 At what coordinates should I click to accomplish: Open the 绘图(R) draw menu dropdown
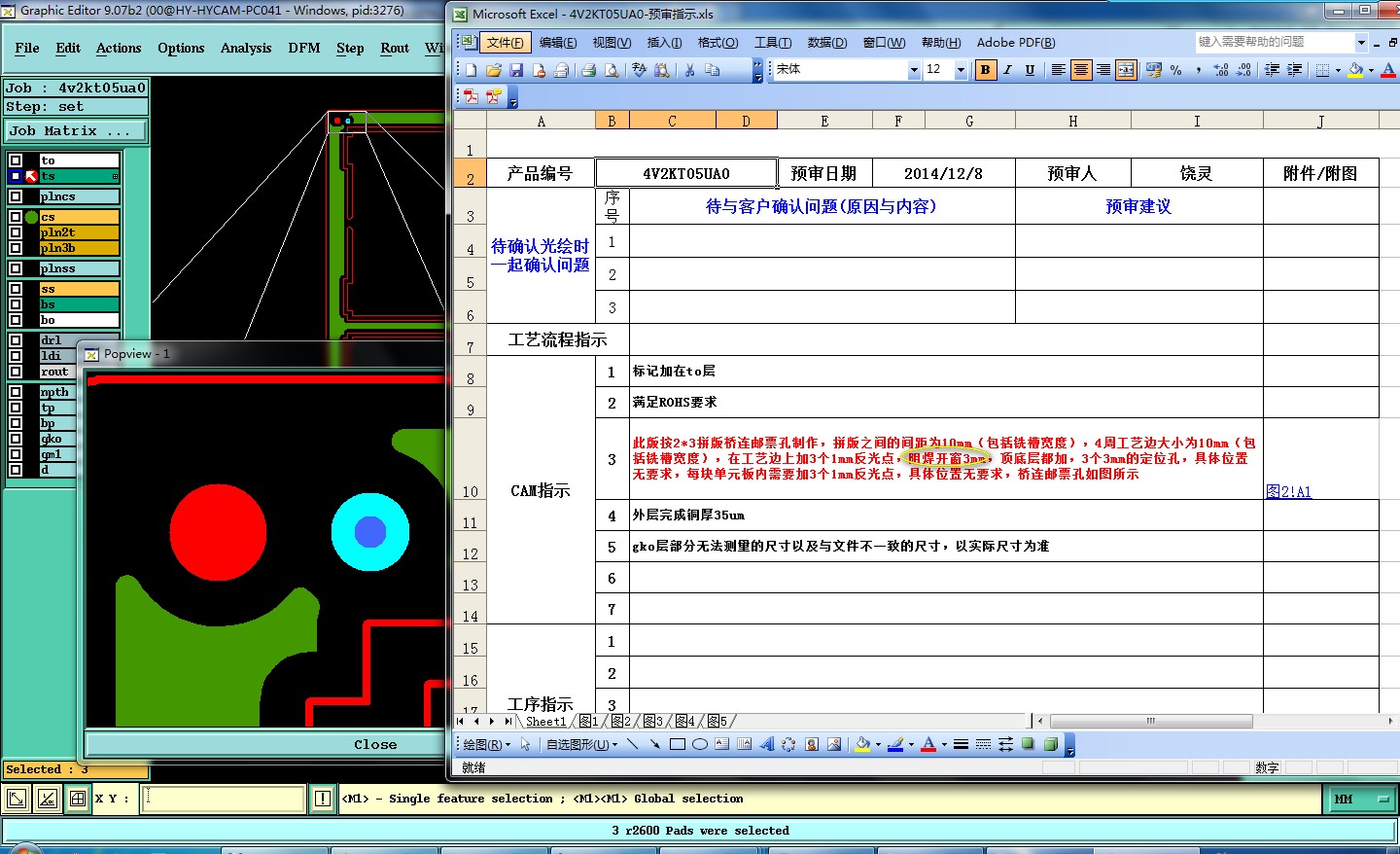486,745
